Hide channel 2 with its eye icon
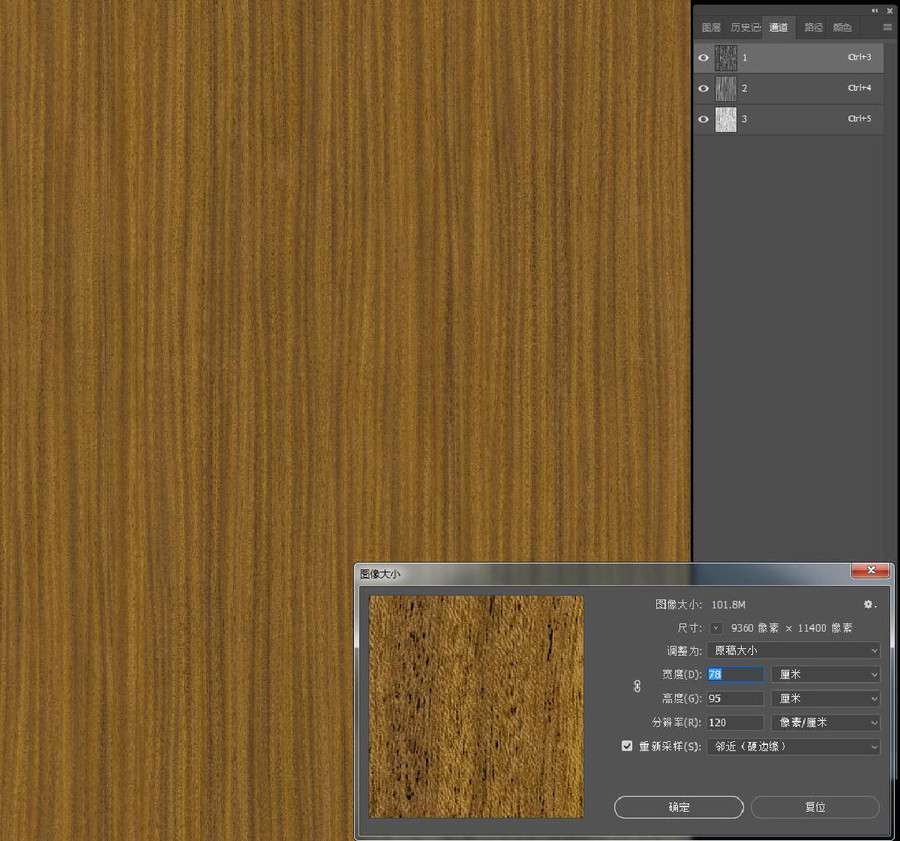Image resolution: width=900 pixels, height=841 pixels. click(x=703, y=88)
